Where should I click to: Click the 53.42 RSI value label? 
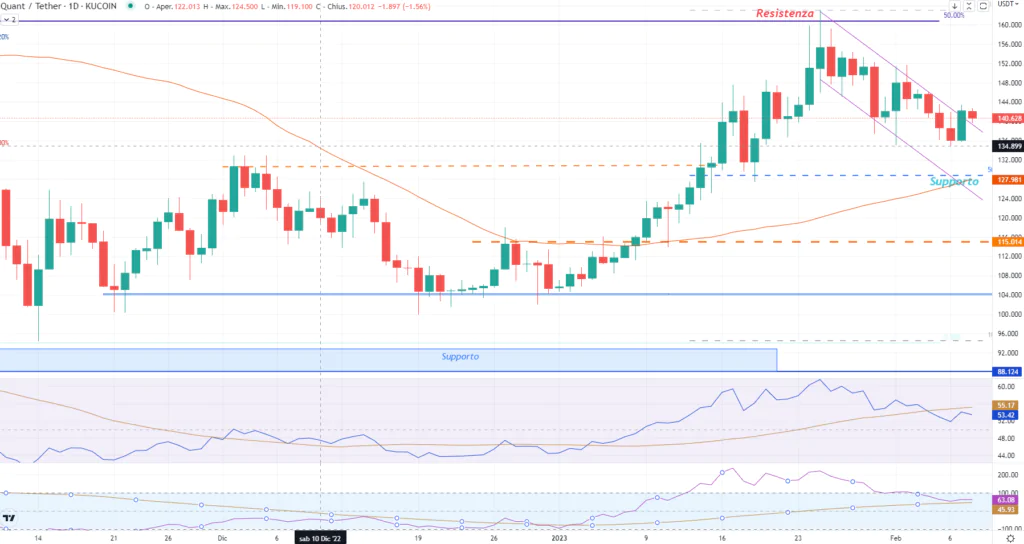pos(1006,415)
